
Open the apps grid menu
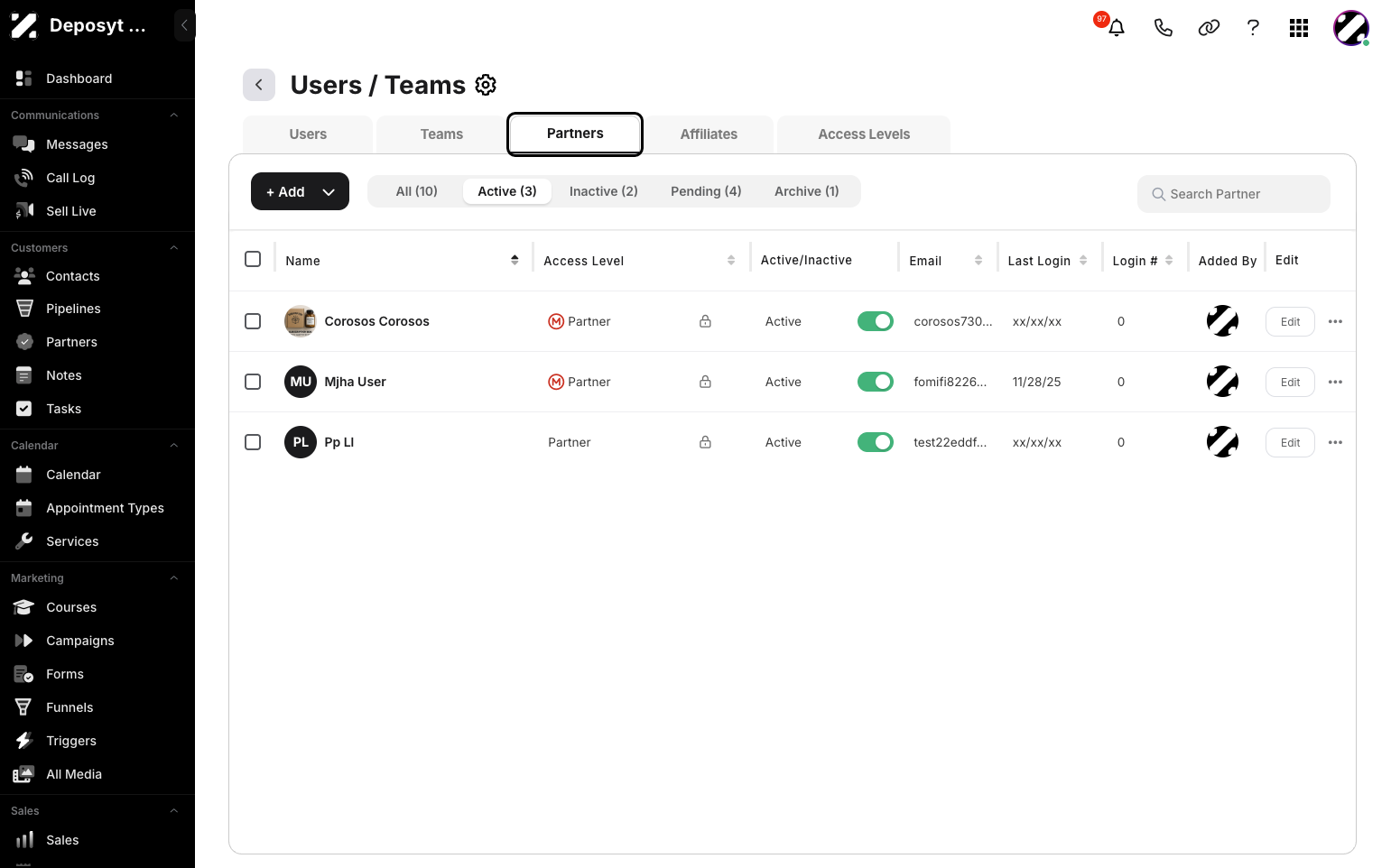point(1299,28)
